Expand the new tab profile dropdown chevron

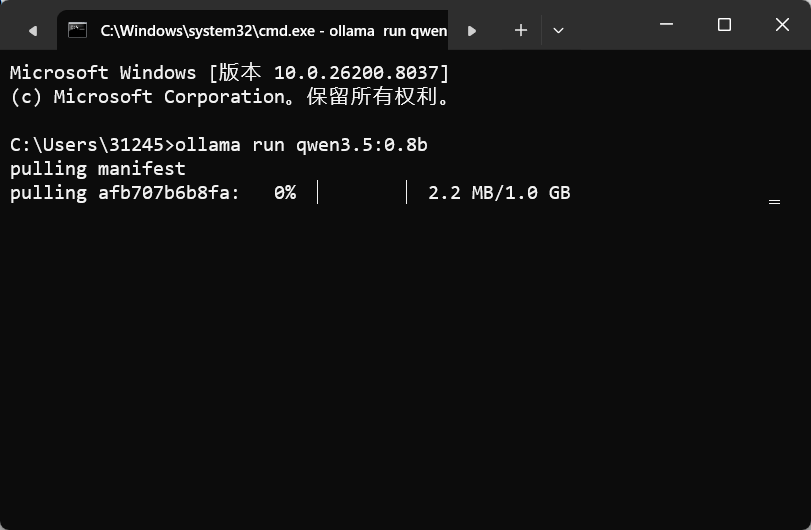point(558,31)
